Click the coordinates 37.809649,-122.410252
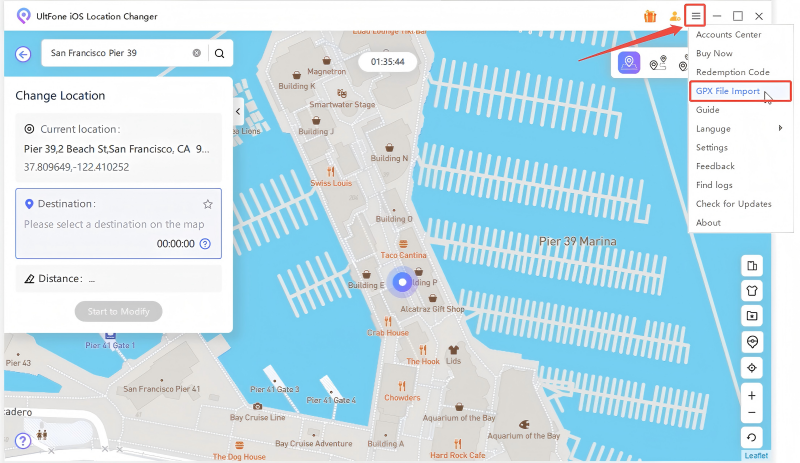 point(77,167)
